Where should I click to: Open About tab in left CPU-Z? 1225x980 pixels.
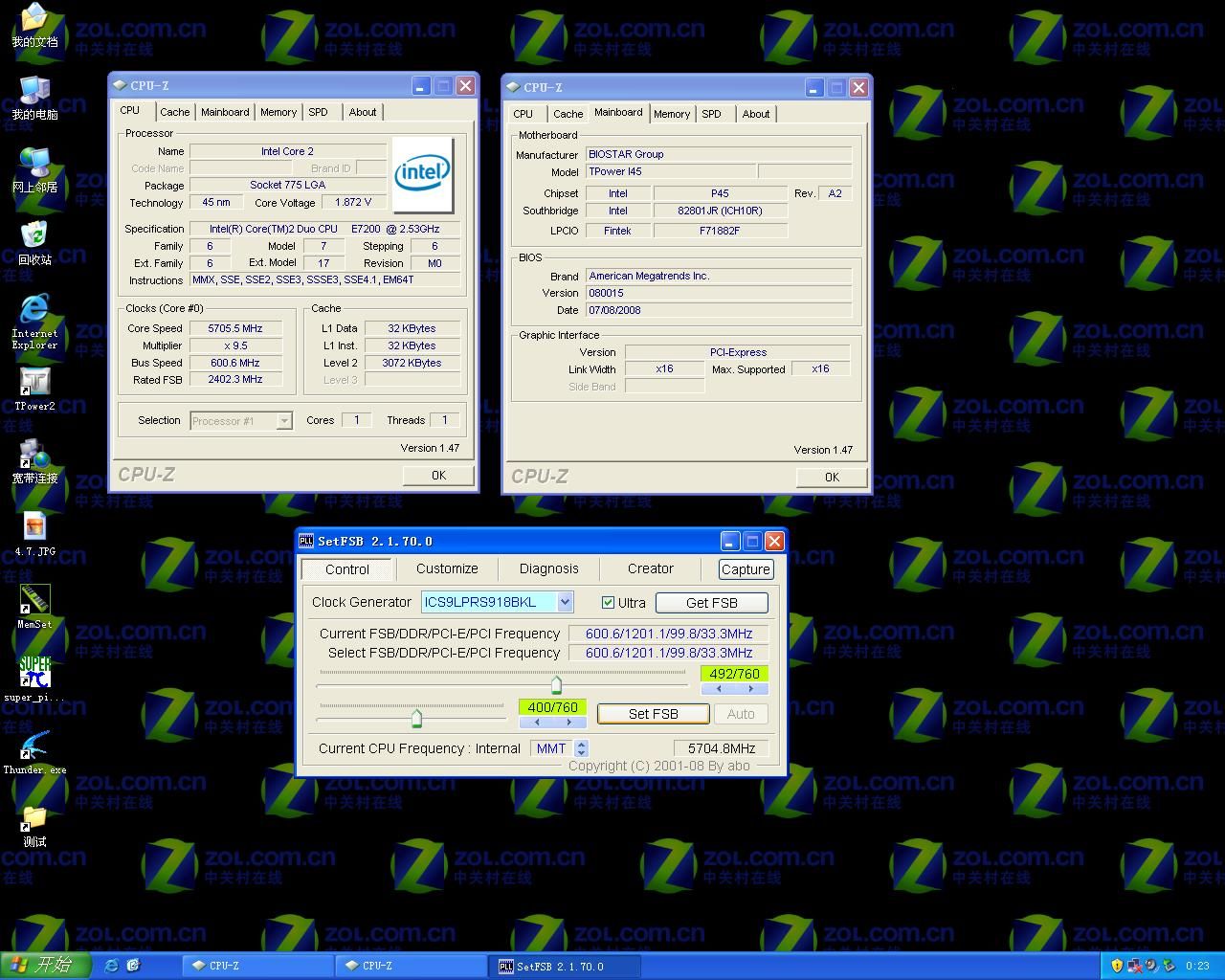click(x=363, y=112)
